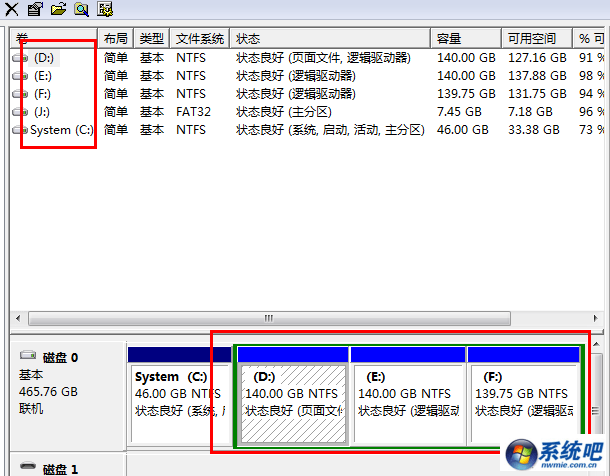
Task: Open the properties toolbar icon
Action: (35, 9)
